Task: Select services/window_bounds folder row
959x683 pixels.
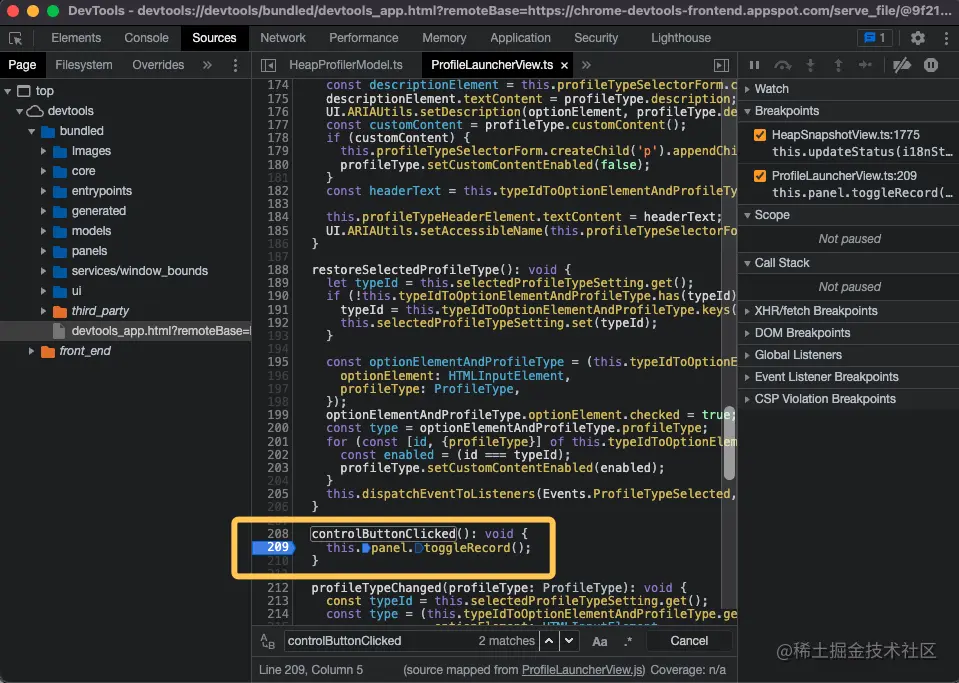Action: coord(125,271)
